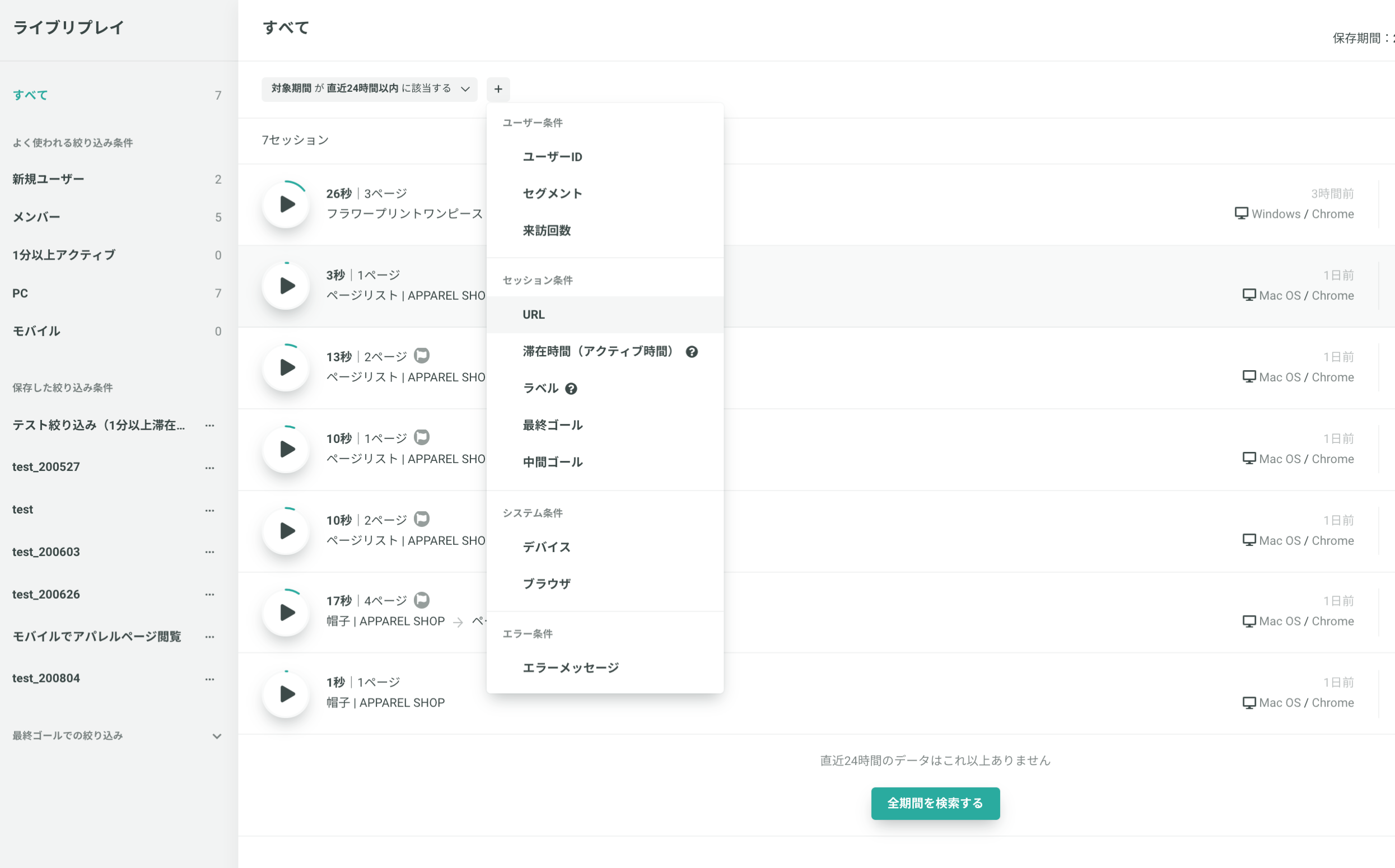1395x868 pixels.
Task: Open saved filter モバイルでアパレルページ閲覧
Action: click(96, 637)
